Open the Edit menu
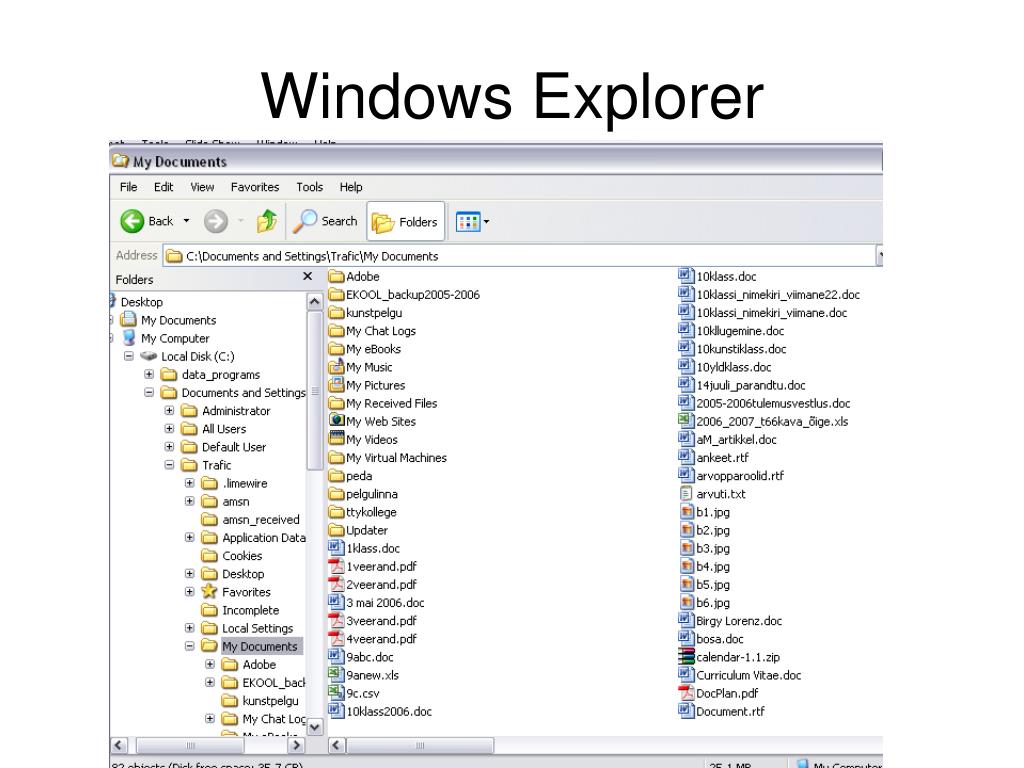Viewport: 1024px width, 768px height. (x=163, y=187)
